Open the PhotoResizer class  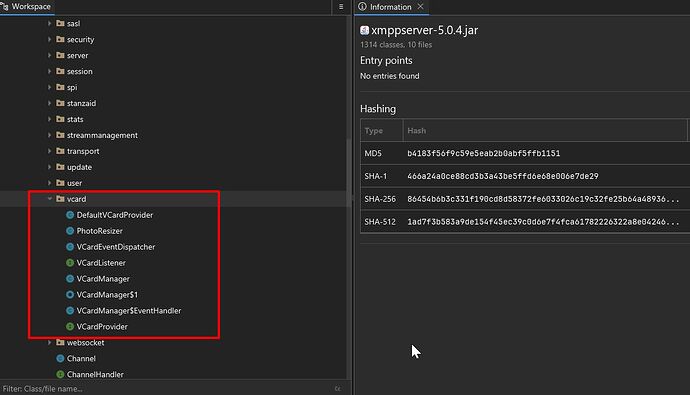point(99,230)
